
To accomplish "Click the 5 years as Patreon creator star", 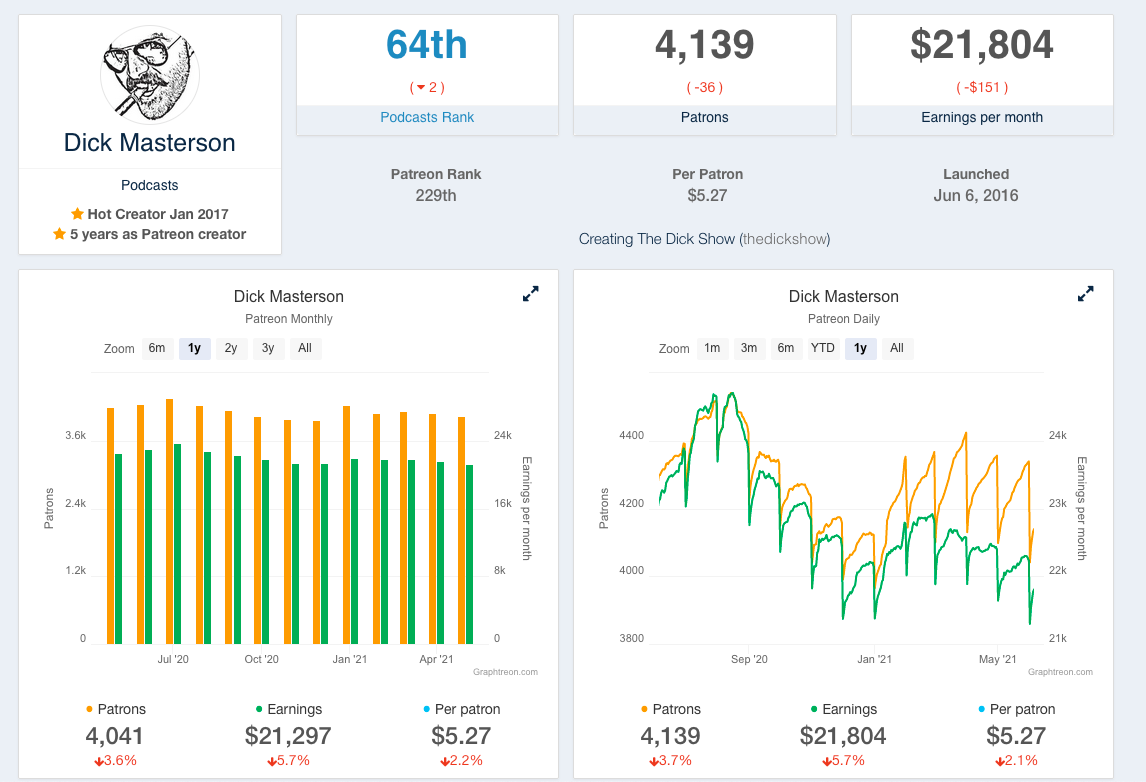I will (60, 234).
